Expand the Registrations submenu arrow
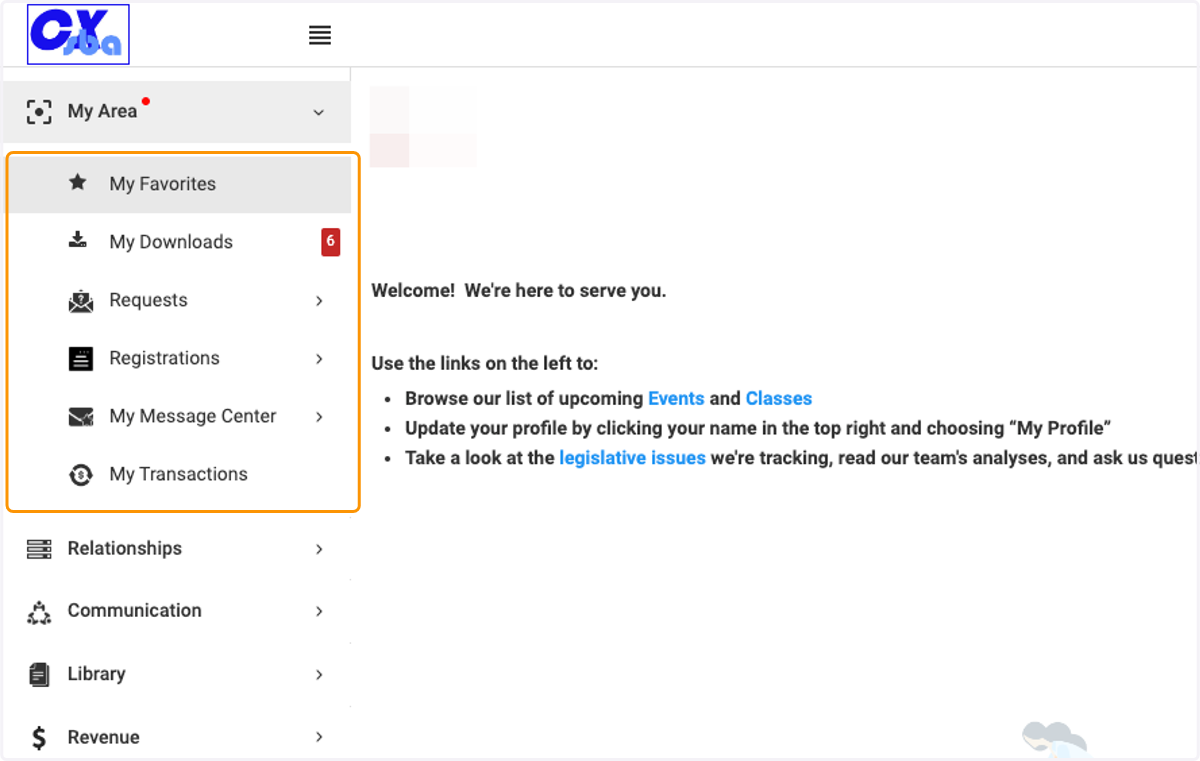The width and height of the screenshot is (1200, 761). 319,359
